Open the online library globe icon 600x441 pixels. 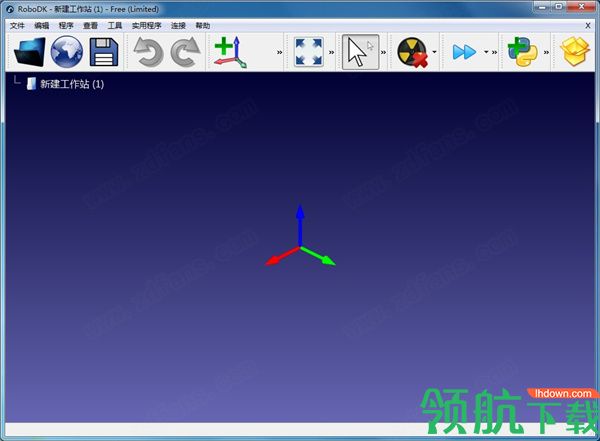point(67,52)
